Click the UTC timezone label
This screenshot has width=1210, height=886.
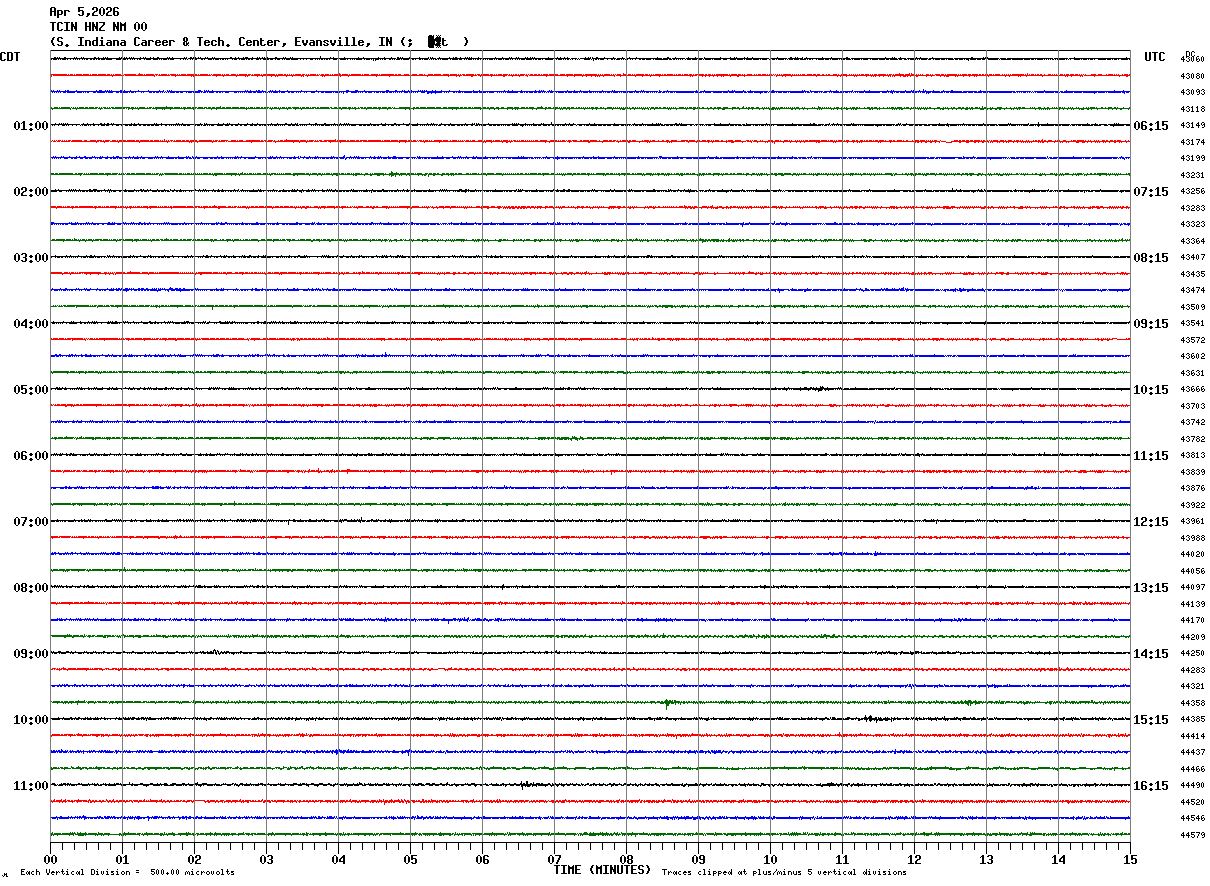[1155, 57]
